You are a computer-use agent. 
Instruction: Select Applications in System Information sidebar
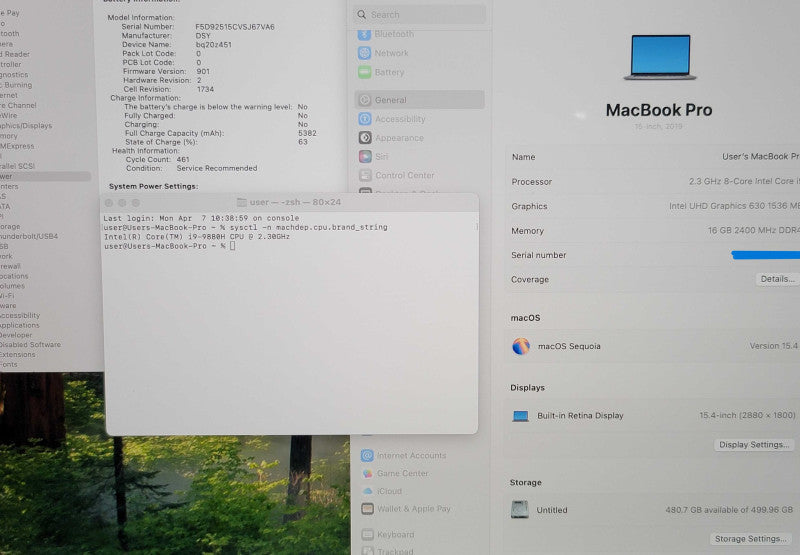coord(19,325)
